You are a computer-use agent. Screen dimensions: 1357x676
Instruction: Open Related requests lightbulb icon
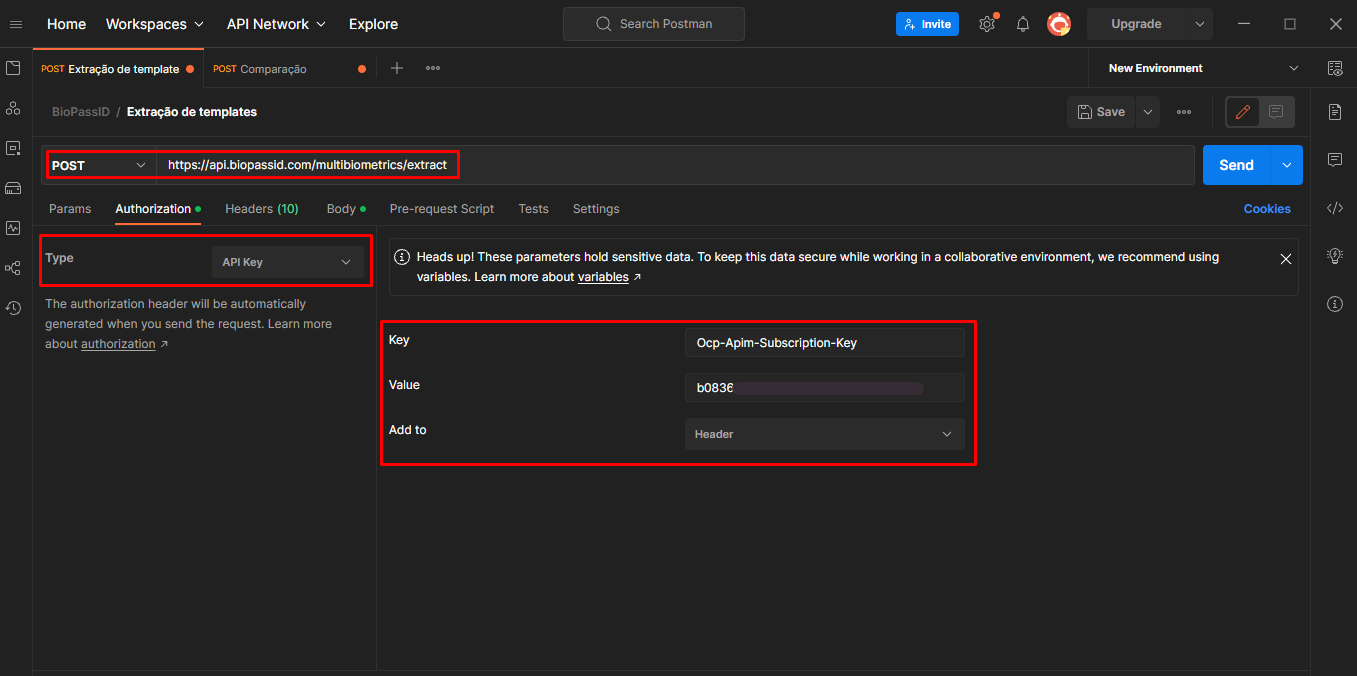1335,256
